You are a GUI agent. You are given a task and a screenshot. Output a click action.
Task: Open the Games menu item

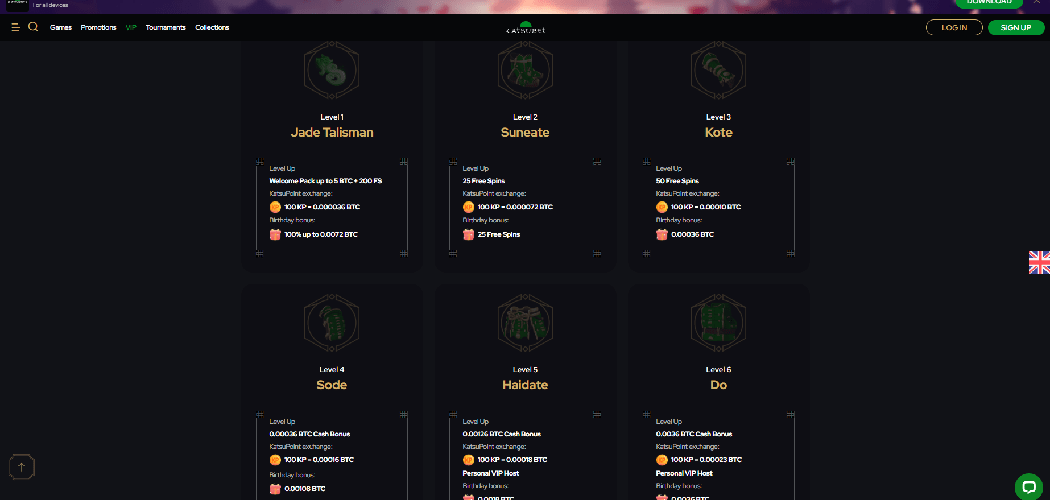61,28
